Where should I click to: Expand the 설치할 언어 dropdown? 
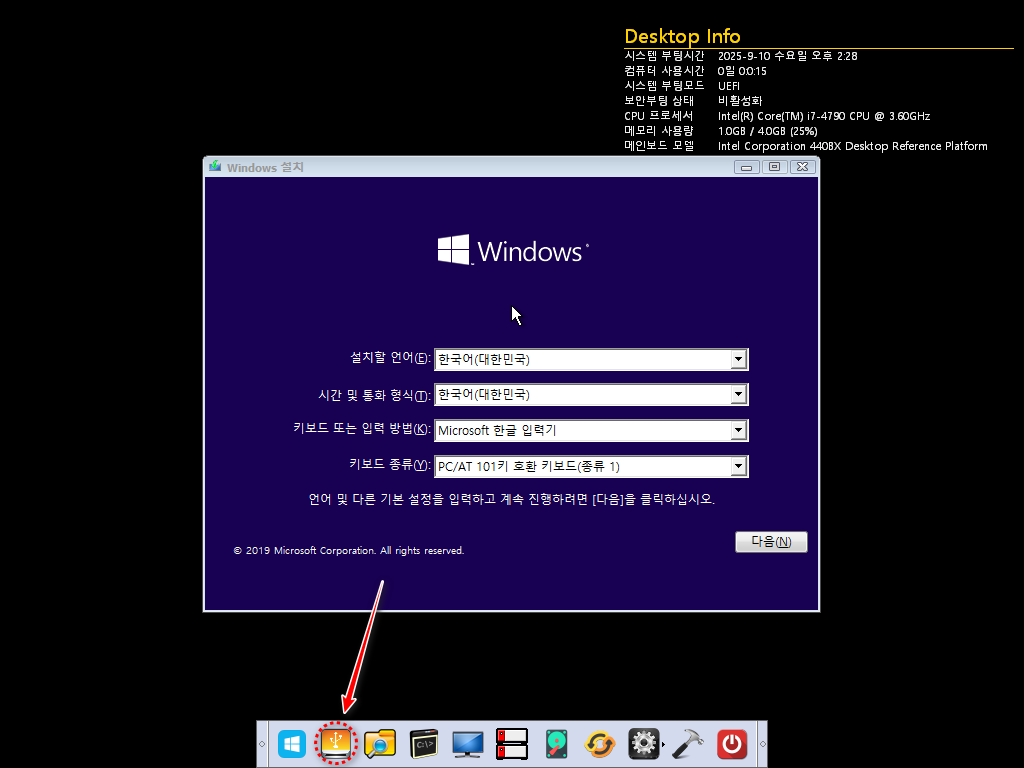pos(738,359)
